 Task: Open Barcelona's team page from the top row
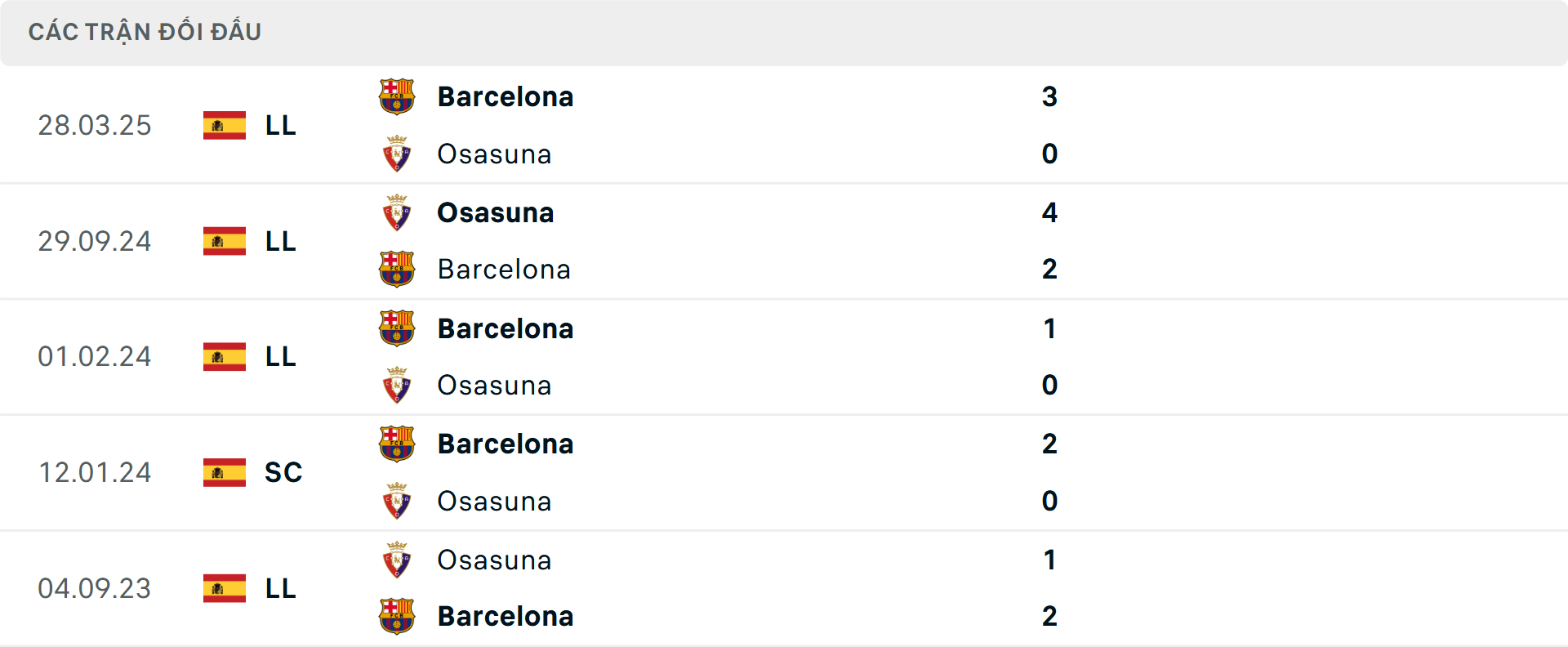tap(506, 96)
